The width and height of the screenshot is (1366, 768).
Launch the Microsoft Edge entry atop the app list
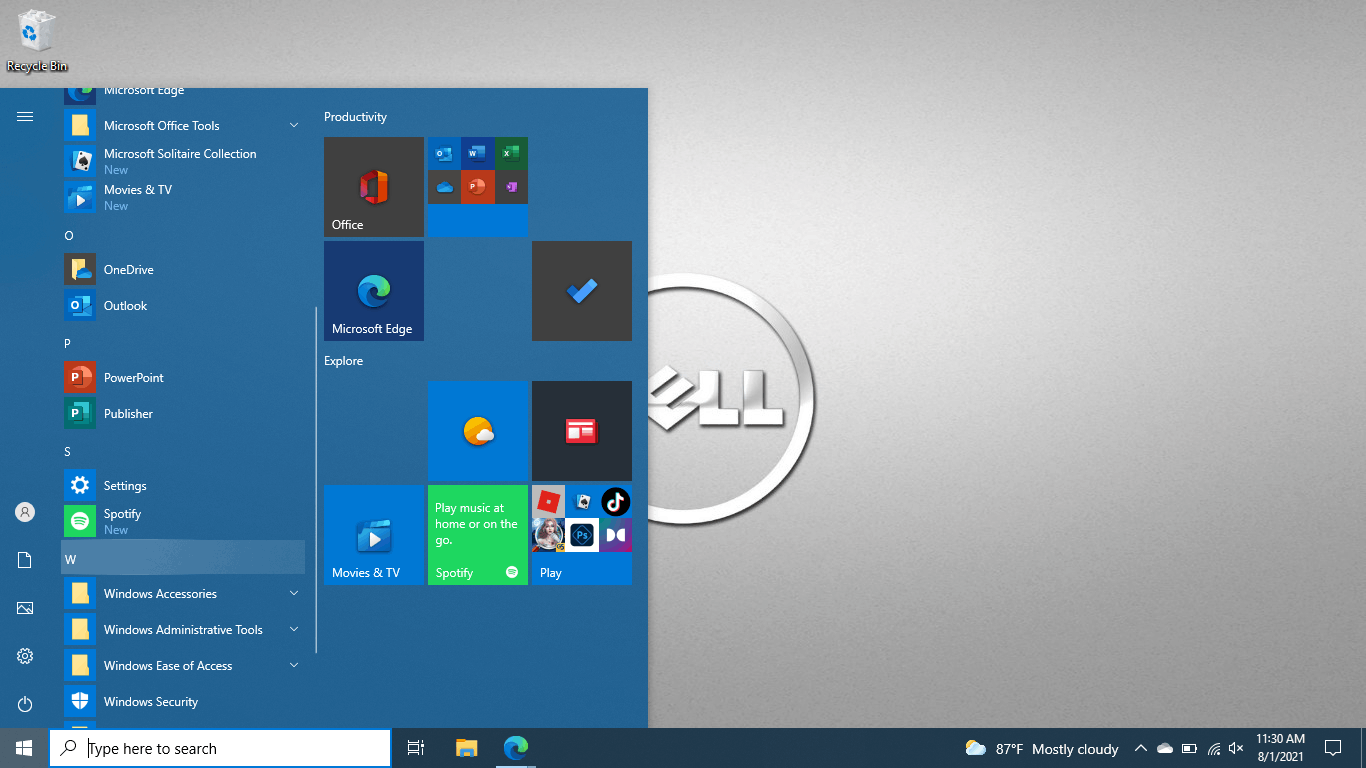point(183,96)
